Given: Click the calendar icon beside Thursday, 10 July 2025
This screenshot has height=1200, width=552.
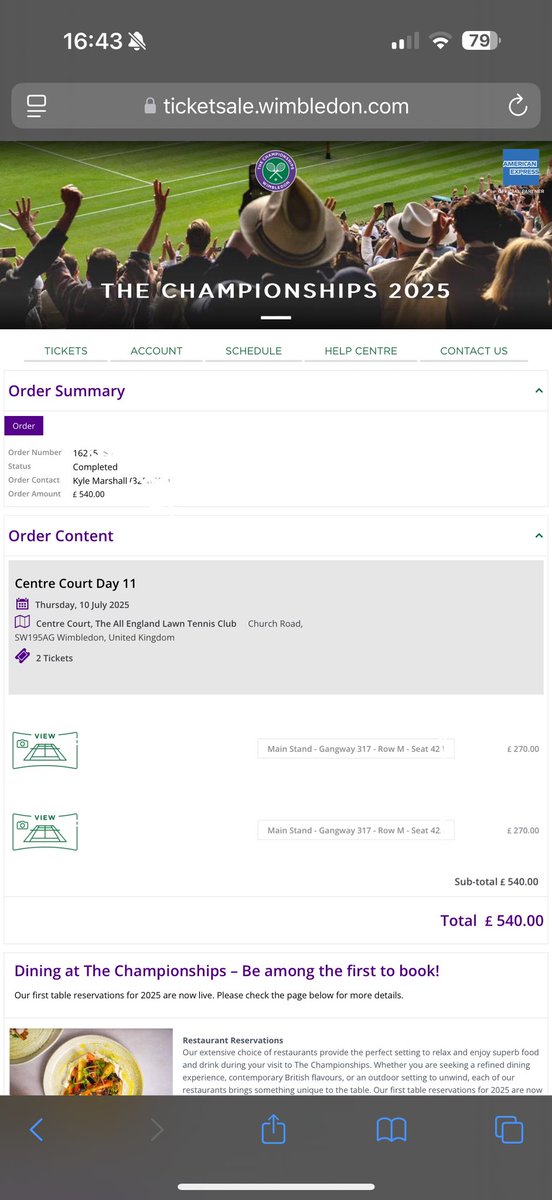Looking at the screenshot, I should [22, 604].
